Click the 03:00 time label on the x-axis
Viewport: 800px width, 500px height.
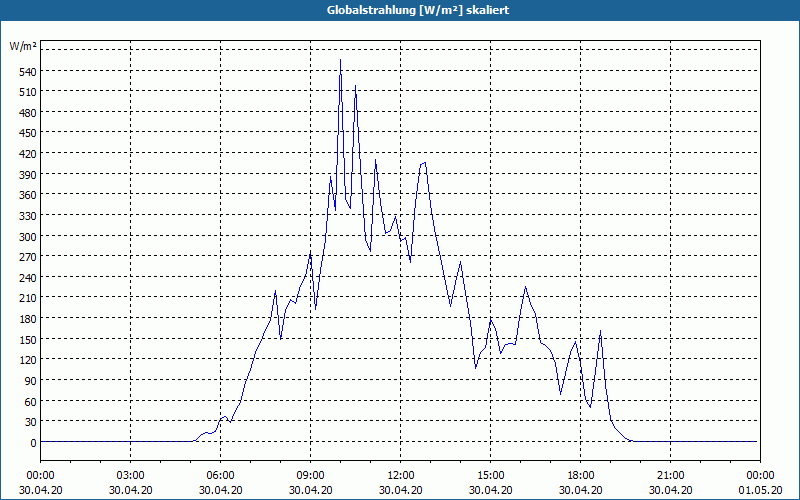(131, 476)
